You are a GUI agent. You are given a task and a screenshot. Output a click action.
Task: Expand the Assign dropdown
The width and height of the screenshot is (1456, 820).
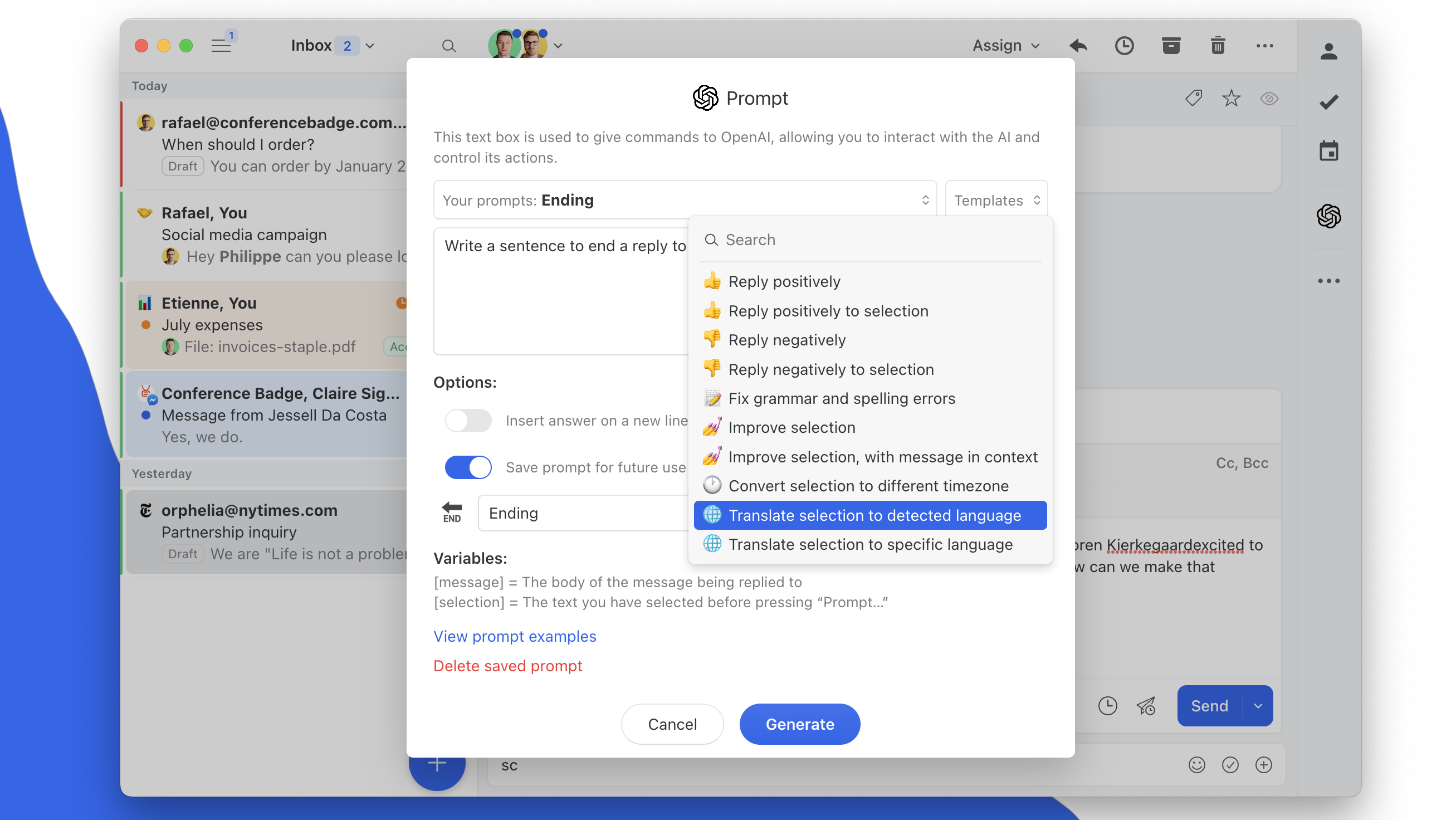point(1005,45)
